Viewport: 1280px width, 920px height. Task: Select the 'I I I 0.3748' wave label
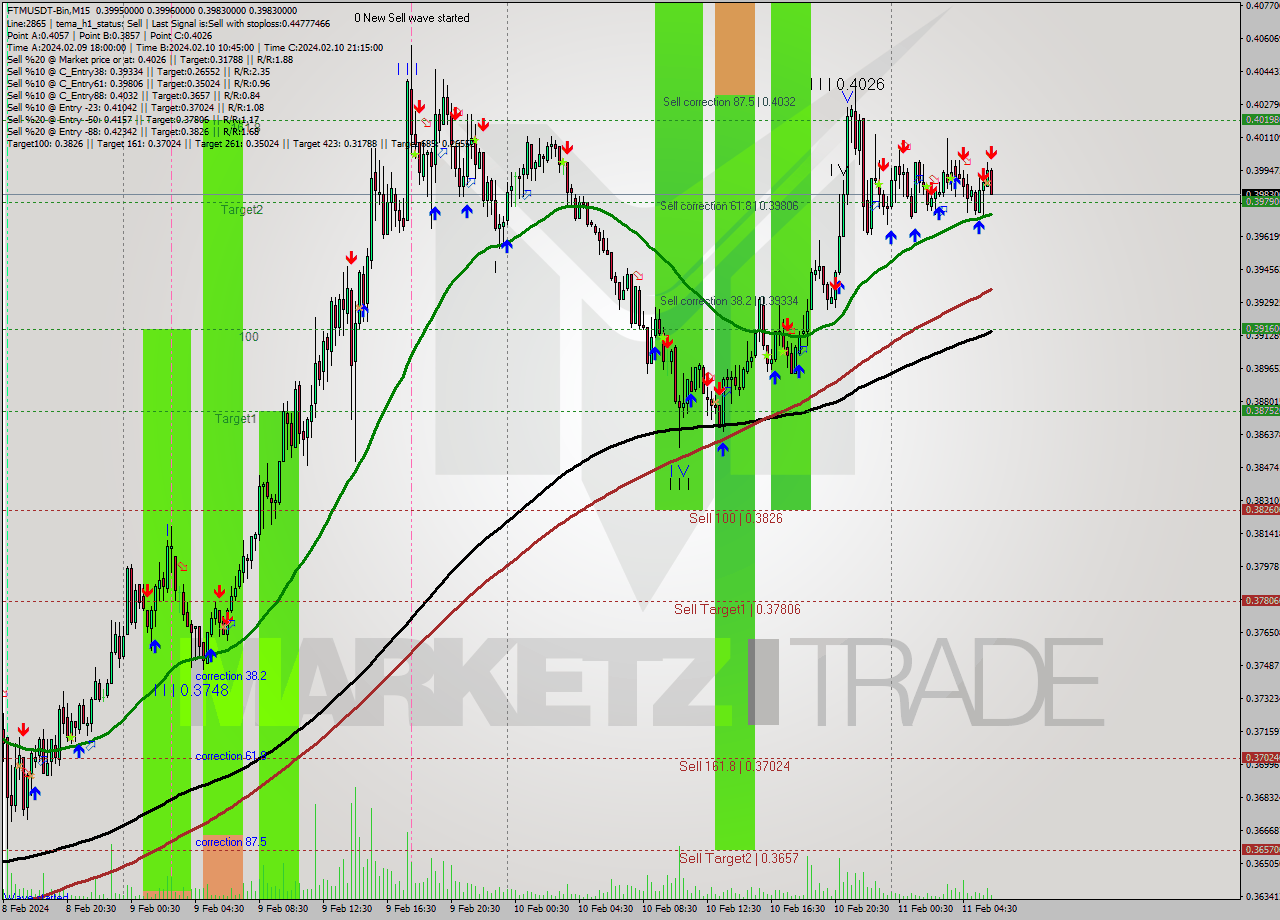click(192, 691)
